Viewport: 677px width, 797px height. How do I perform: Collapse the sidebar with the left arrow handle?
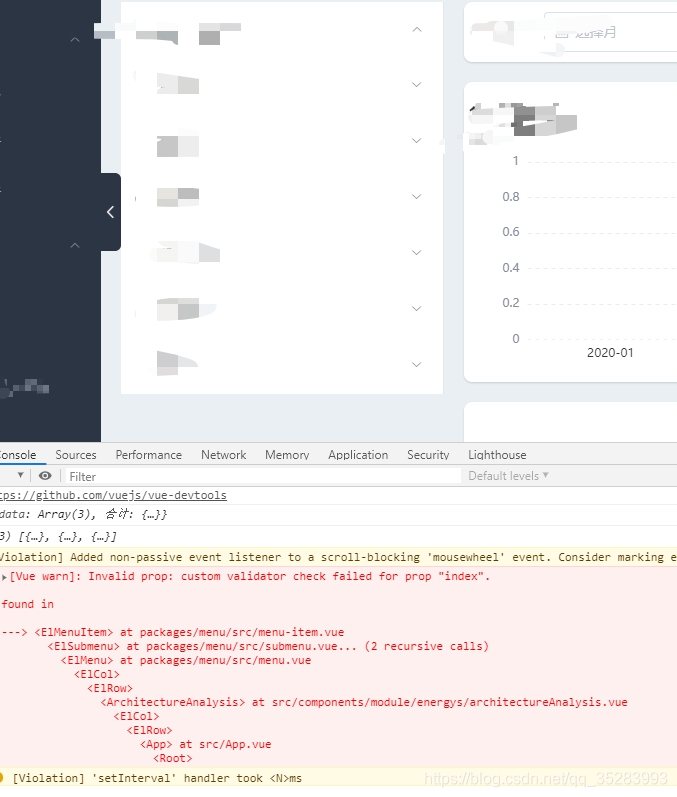(110, 212)
